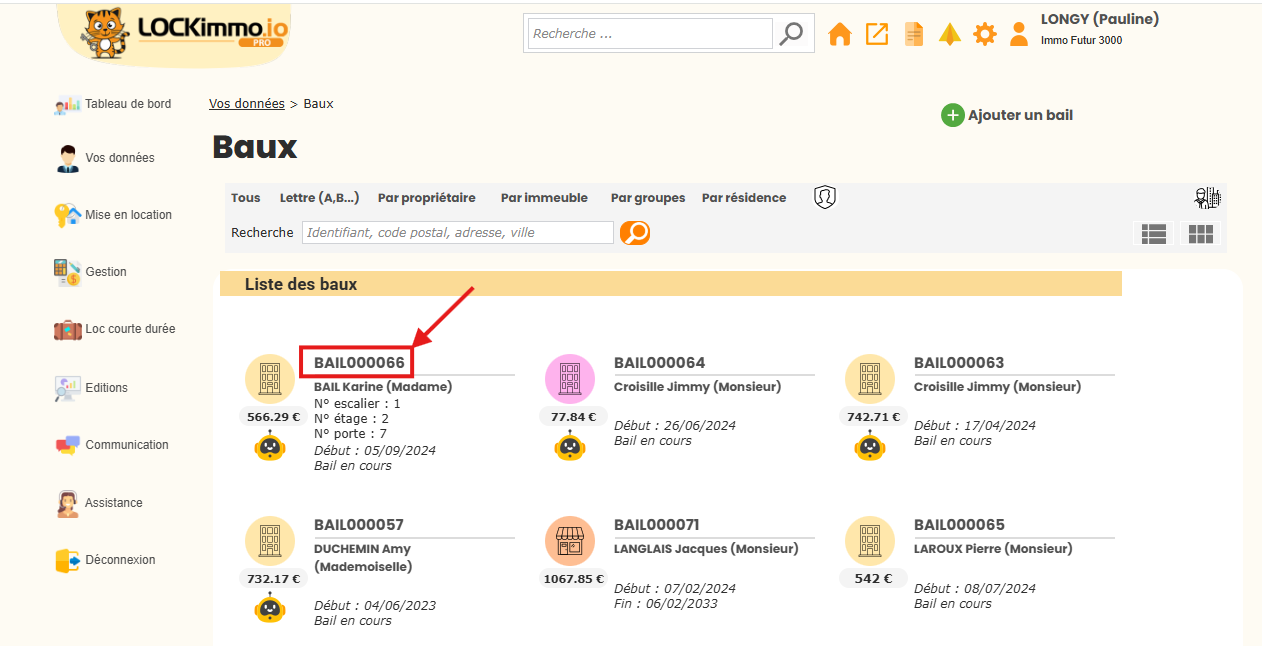Click the Vos données person icon in sidebar
Screen dimensions: 1262x646
click(x=68, y=158)
